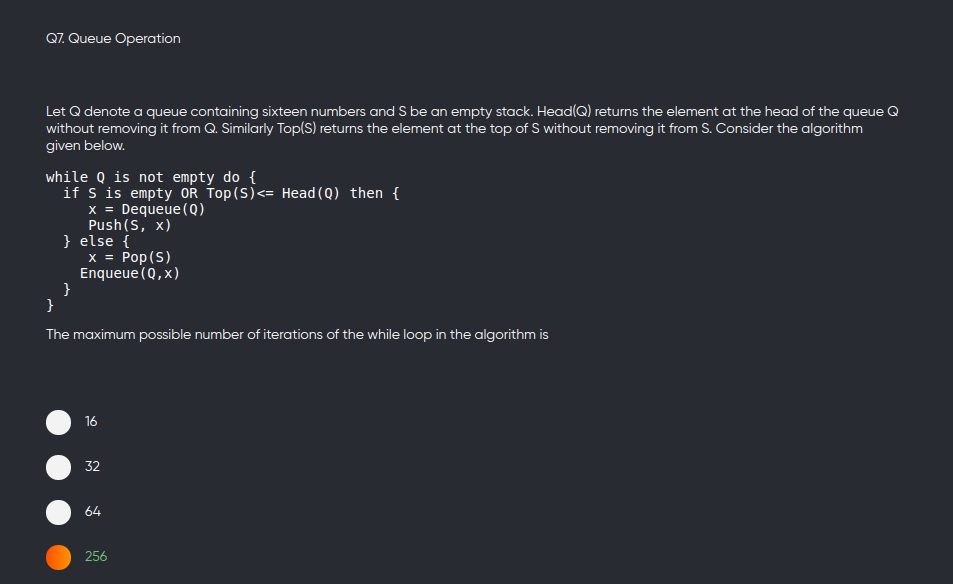This screenshot has height=584, width=953.
Task: Pick the radio button beside 64
Action: point(58,512)
